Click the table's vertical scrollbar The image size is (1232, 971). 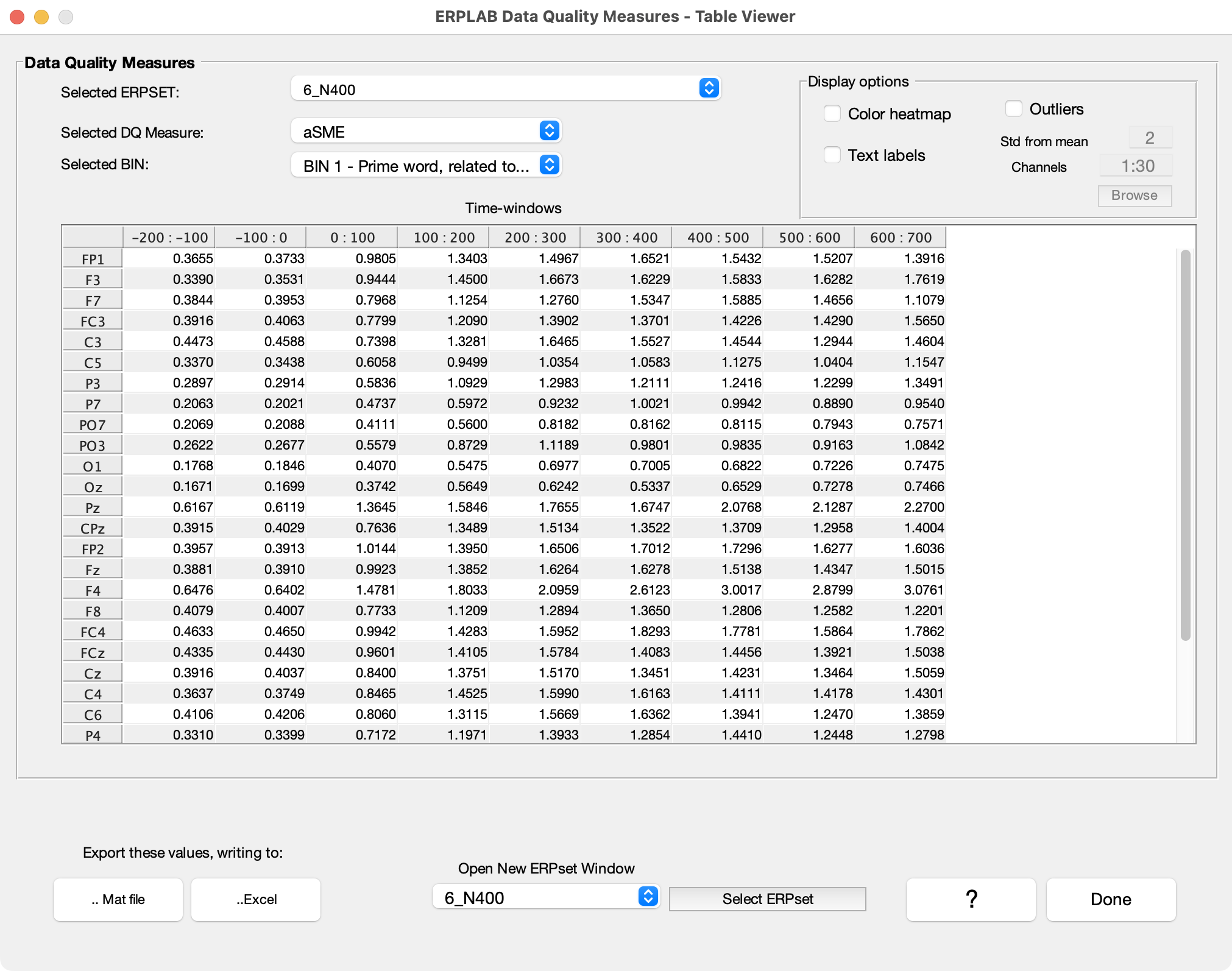click(1186, 445)
